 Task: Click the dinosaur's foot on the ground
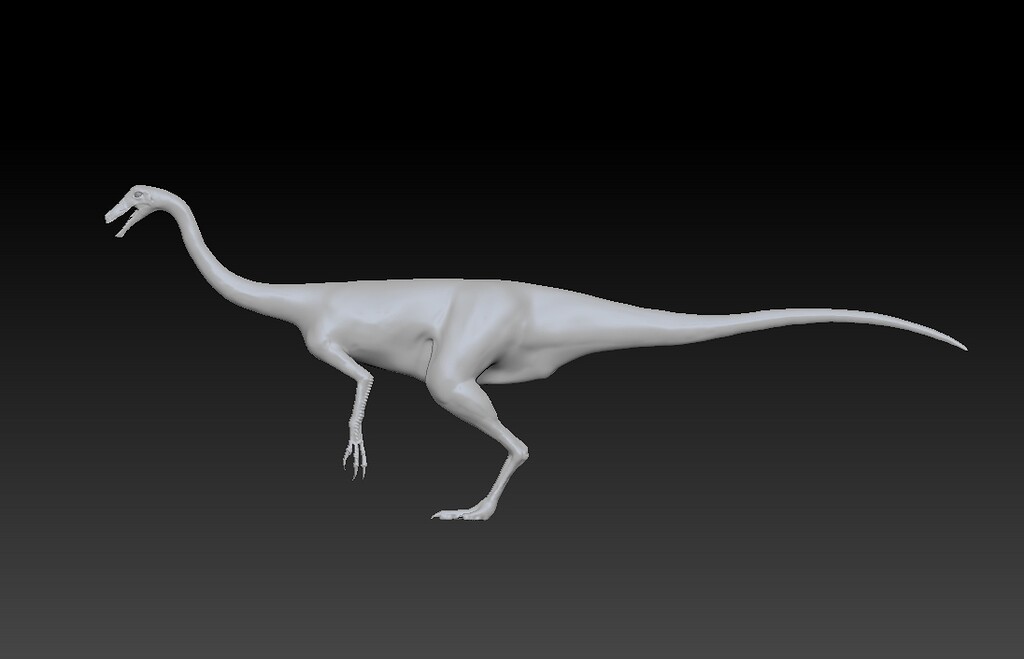(x=466, y=513)
